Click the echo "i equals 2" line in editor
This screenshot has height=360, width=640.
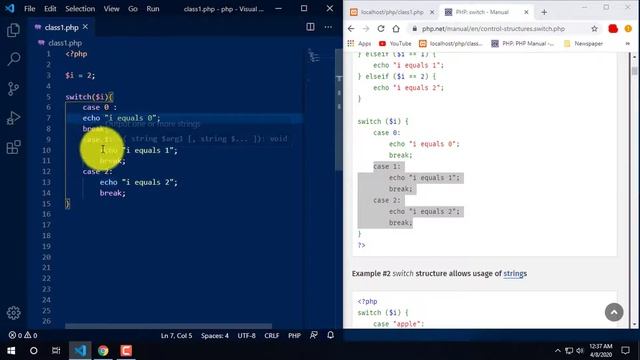138,182
